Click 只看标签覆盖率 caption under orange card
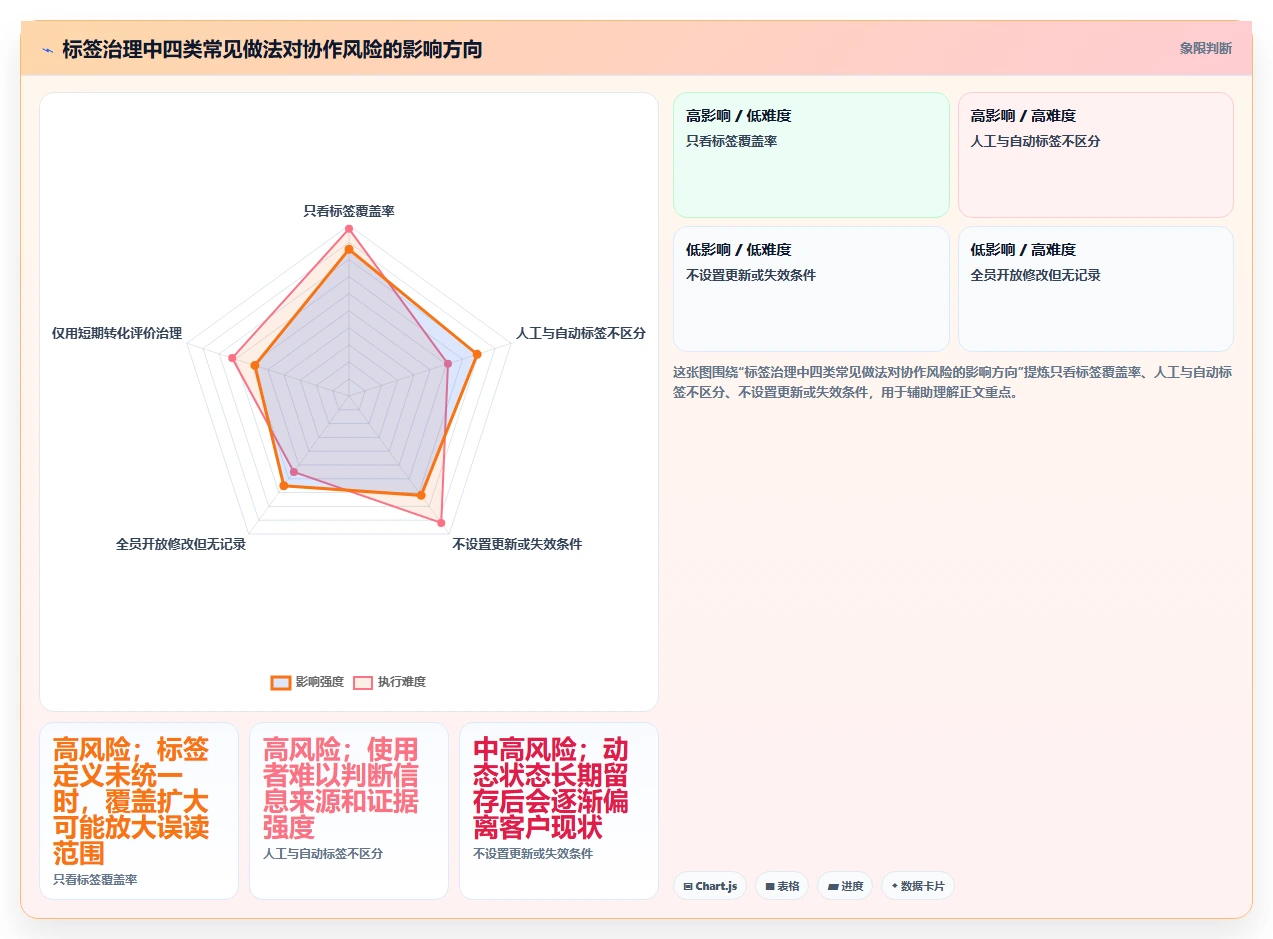The image size is (1273, 939). (x=95, y=879)
